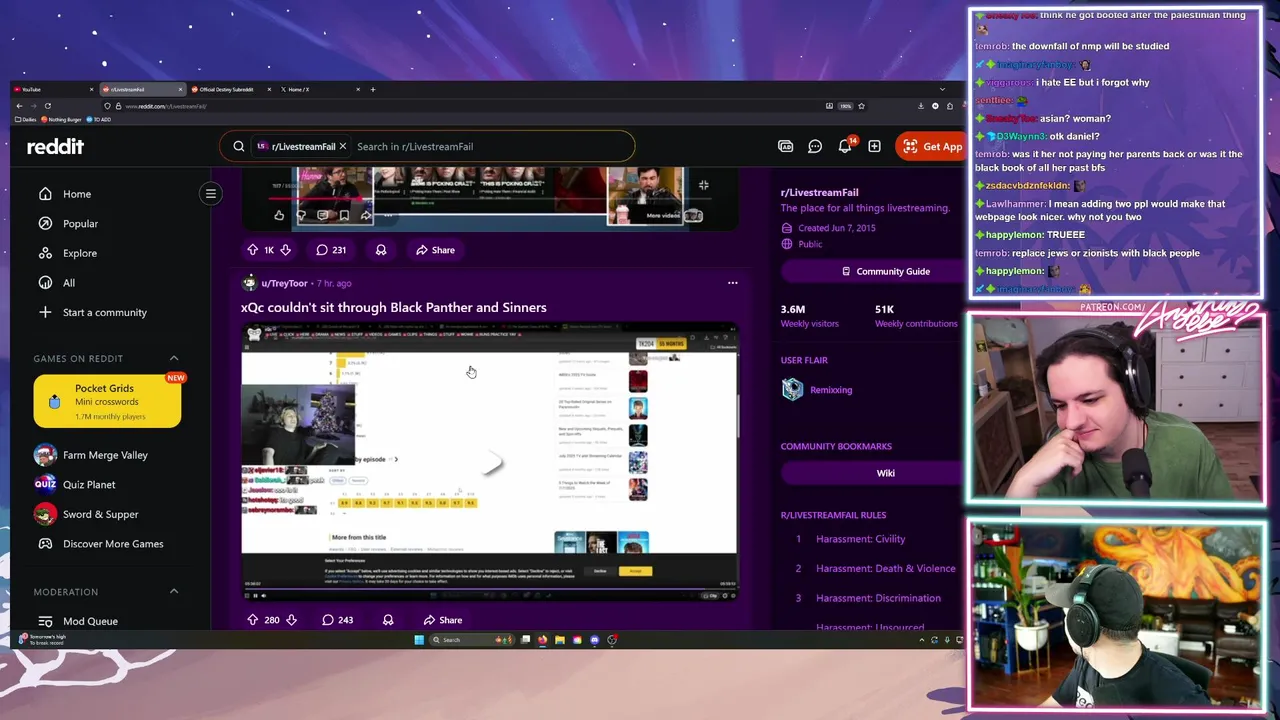Switch to Official Destiny Subreddit tab
The image size is (1280, 720).
click(x=231, y=89)
